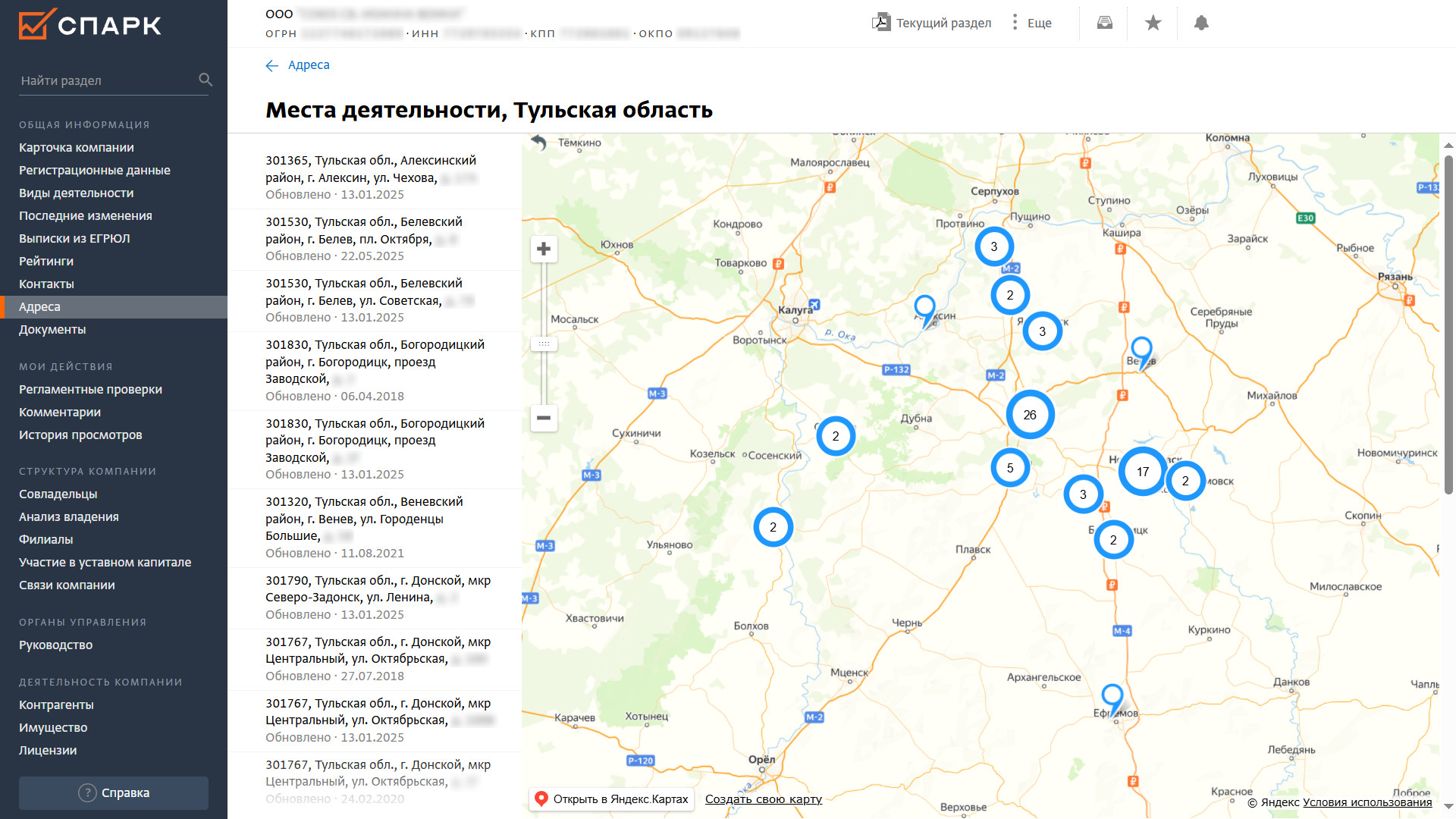Open the Еще more options menu
Image resolution: width=1456 pixels, height=819 pixels.
click(x=1032, y=23)
